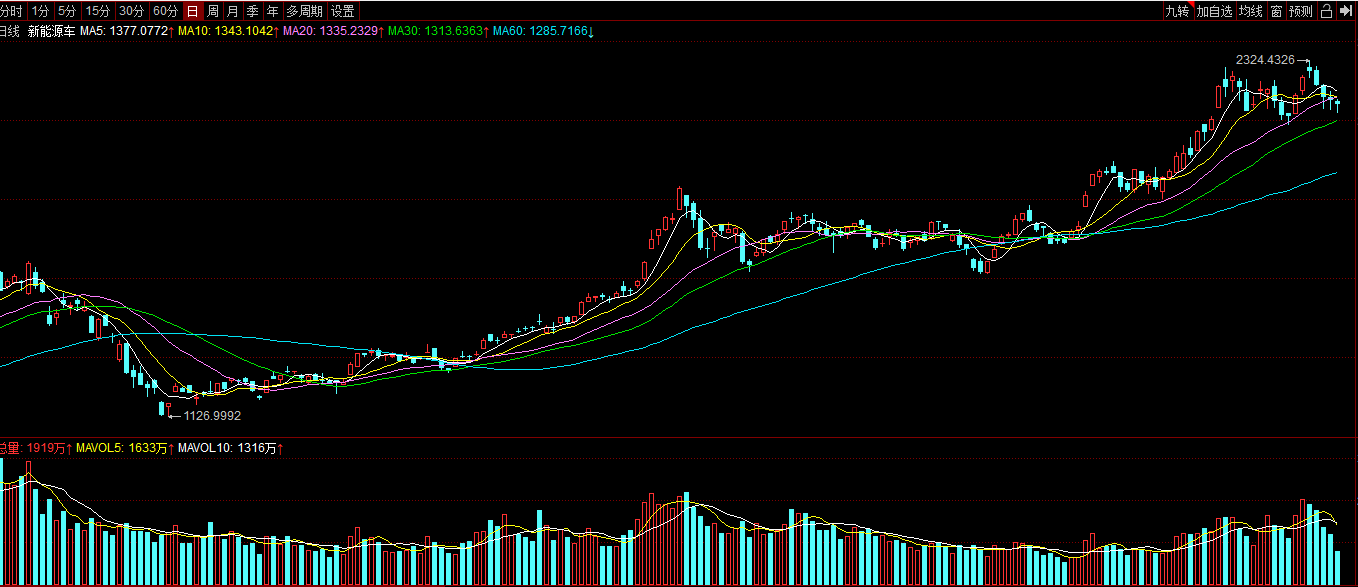Click 加自选 to add to watchlist

(x=1214, y=11)
